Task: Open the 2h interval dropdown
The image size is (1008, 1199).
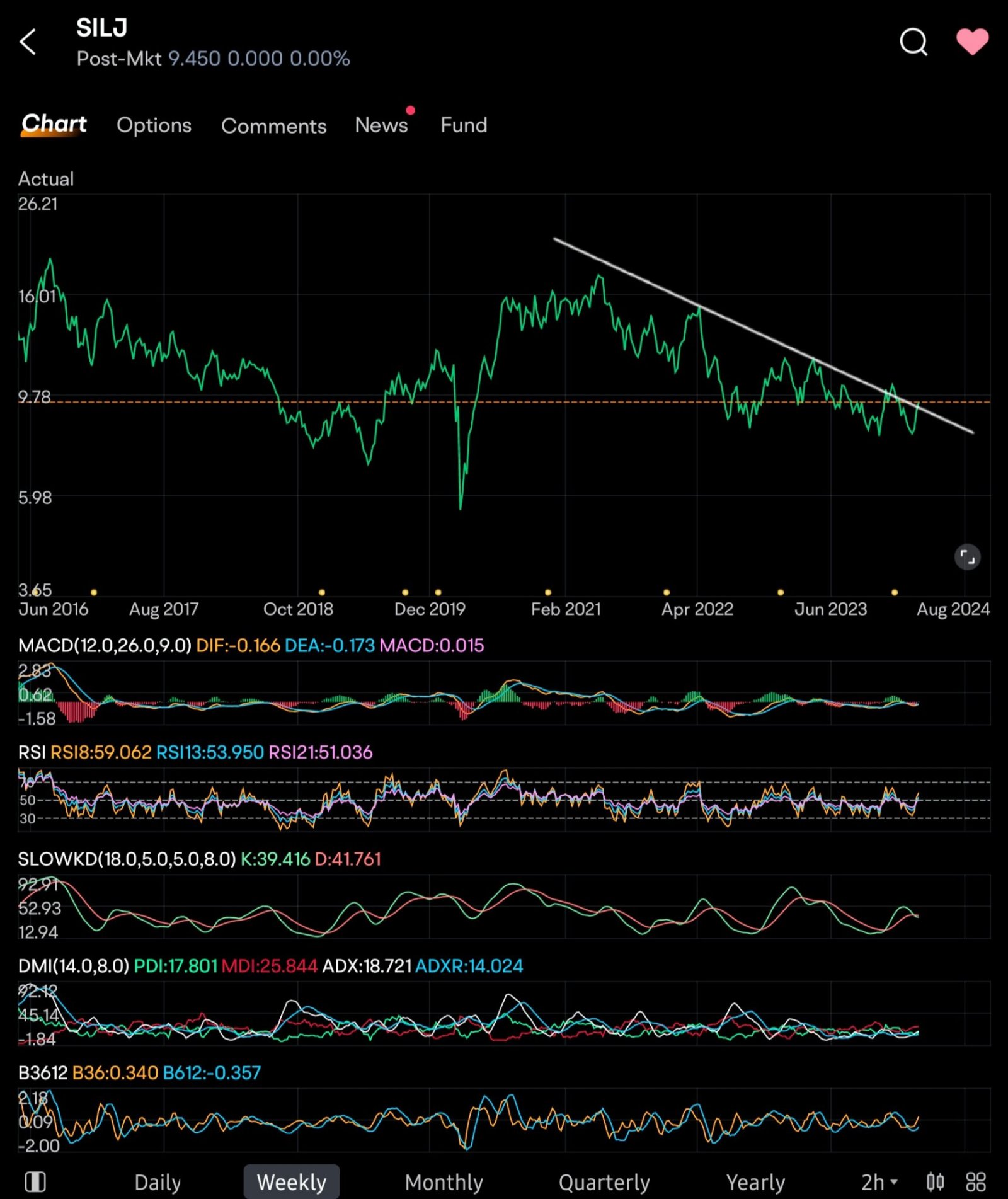Action: click(x=879, y=1182)
